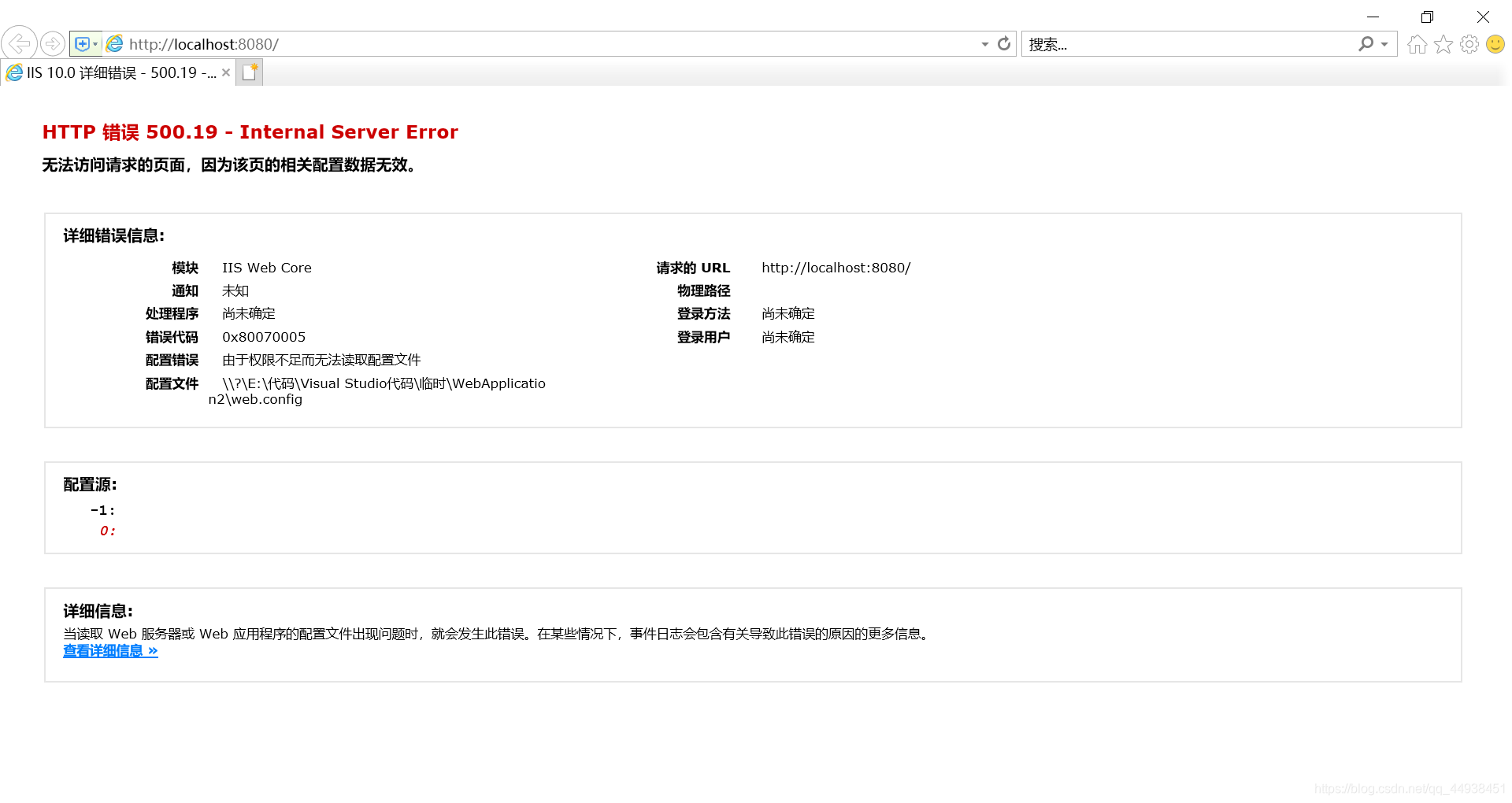Click the 登录方法 label
The image size is (1512, 803).
coord(703,313)
